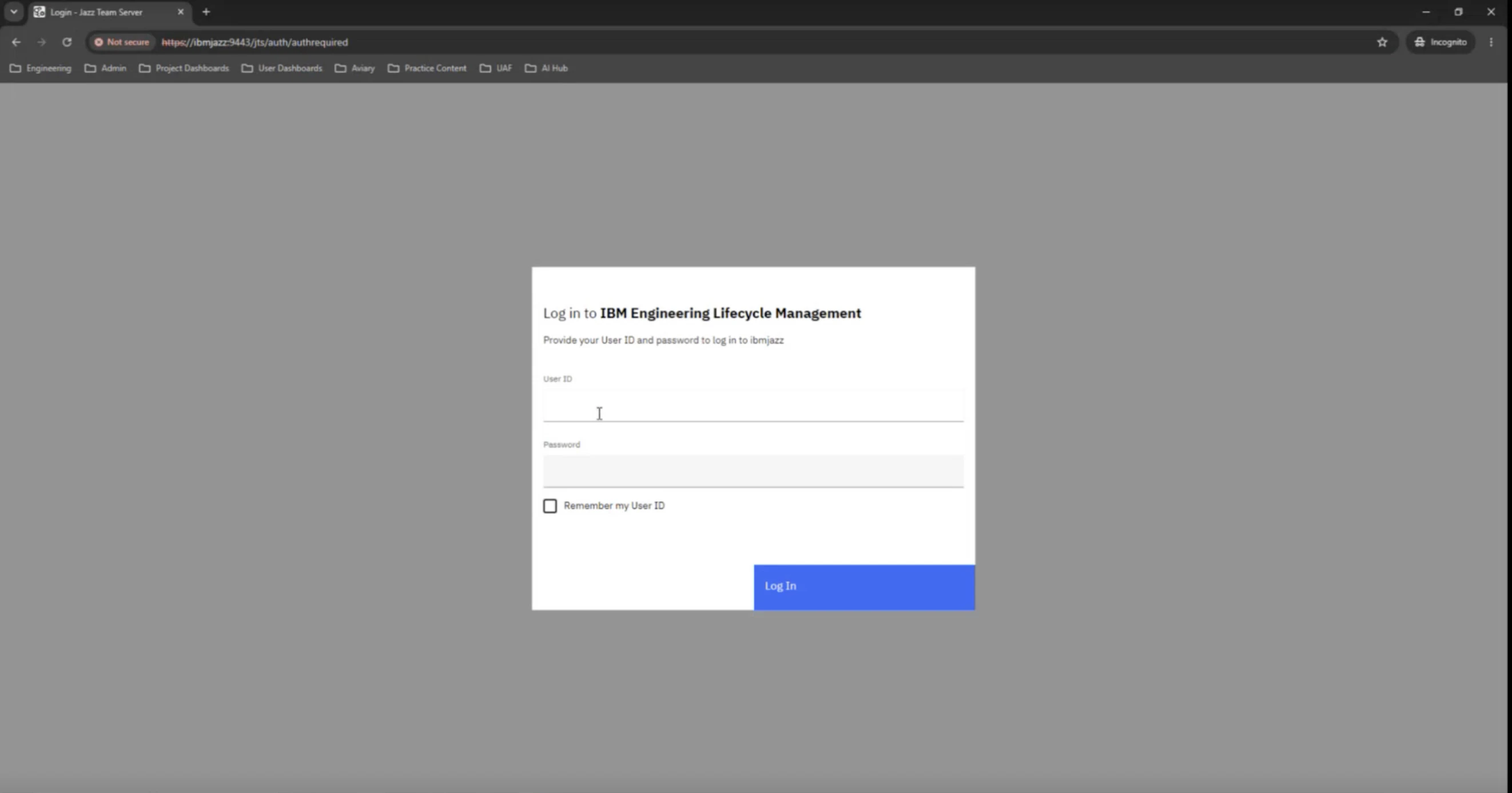Click the blue Log In button
Image resolution: width=1512 pixels, height=793 pixels.
tap(864, 587)
